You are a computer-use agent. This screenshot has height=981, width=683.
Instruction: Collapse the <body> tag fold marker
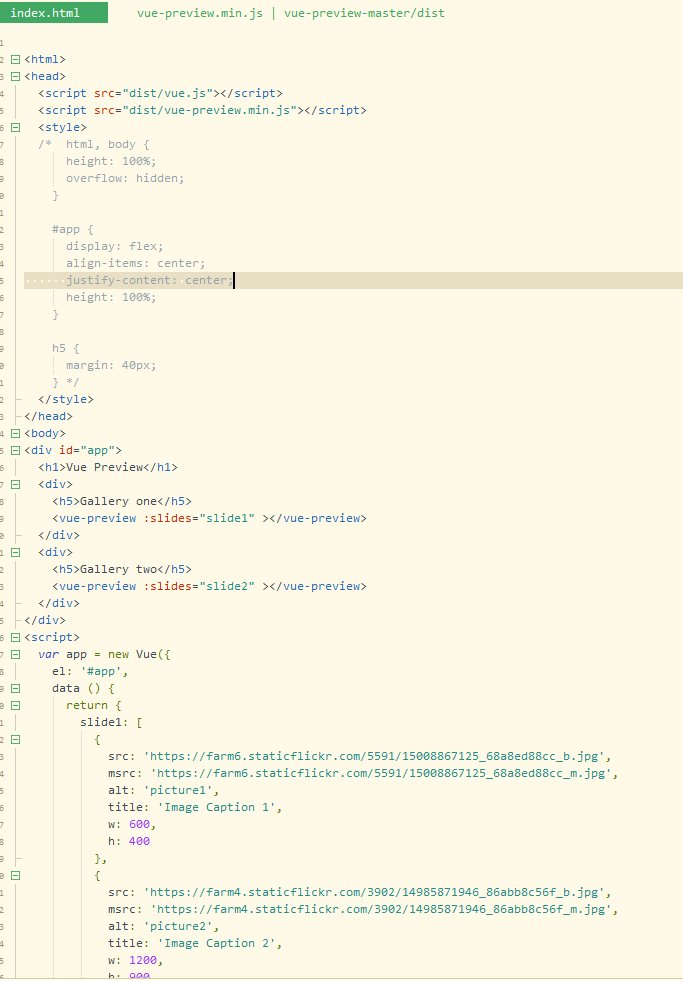16,434
